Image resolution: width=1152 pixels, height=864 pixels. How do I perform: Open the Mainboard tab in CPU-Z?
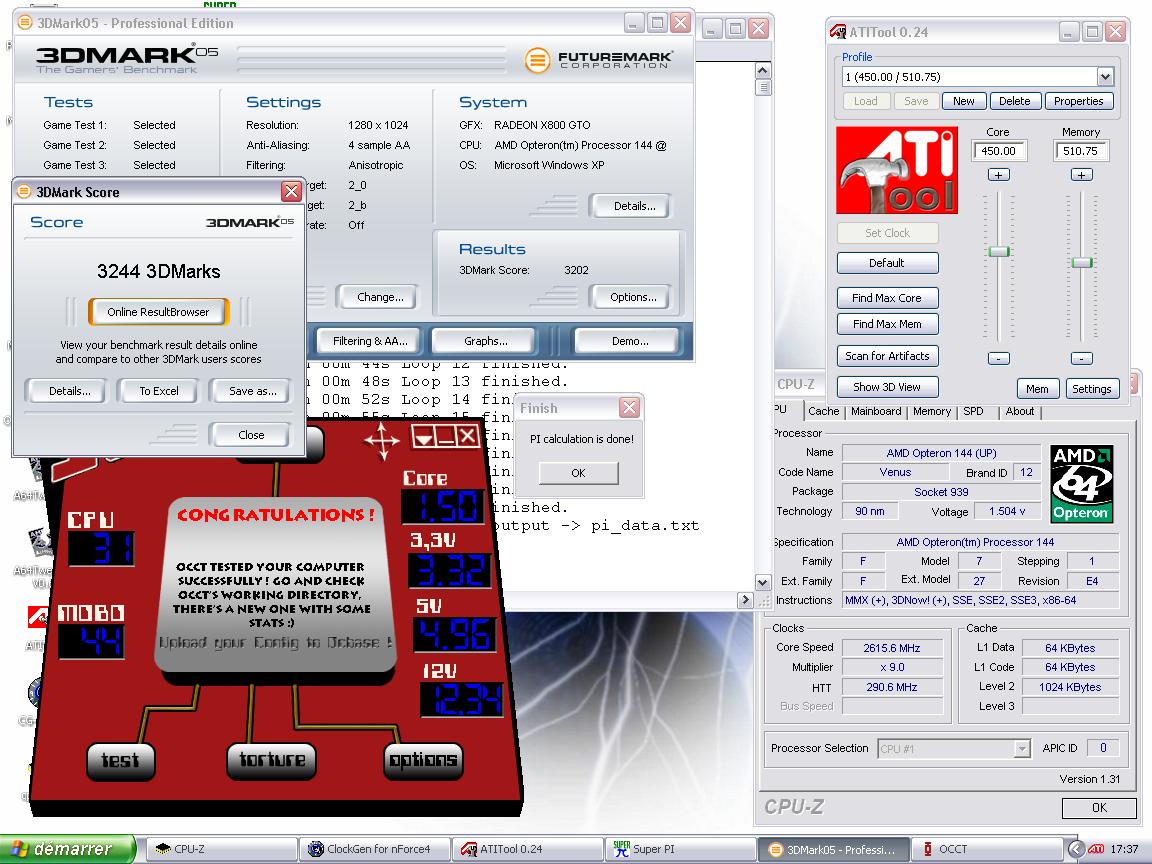[x=876, y=411]
